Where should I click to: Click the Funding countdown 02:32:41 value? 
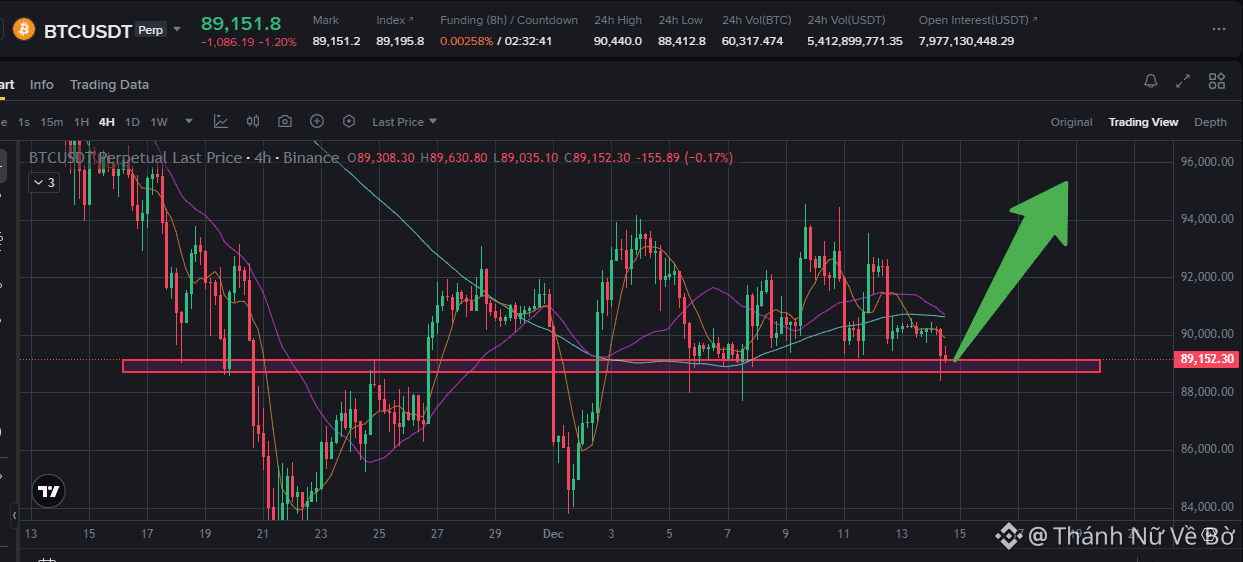(x=529, y=41)
